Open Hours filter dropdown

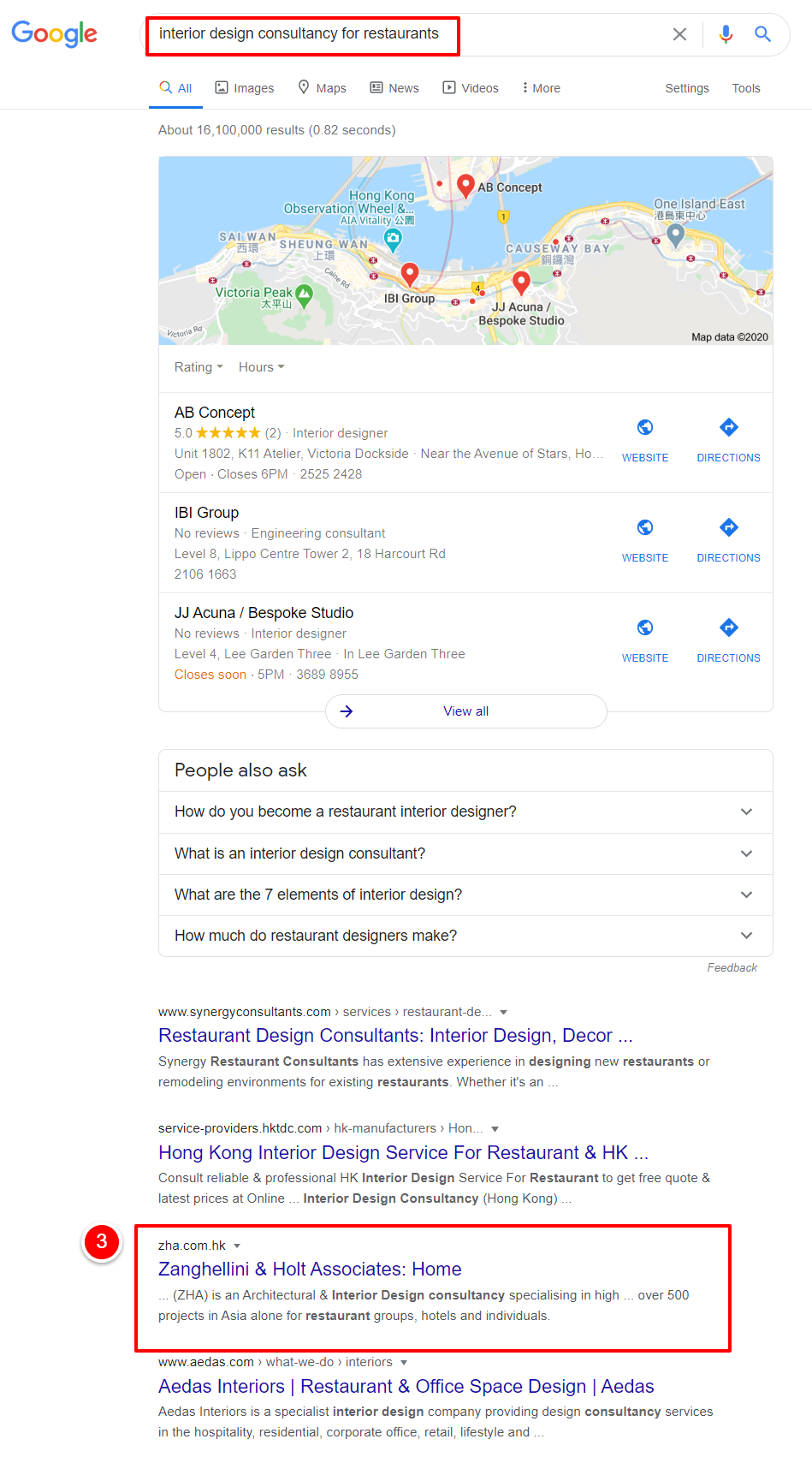click(x=262, y=367)
